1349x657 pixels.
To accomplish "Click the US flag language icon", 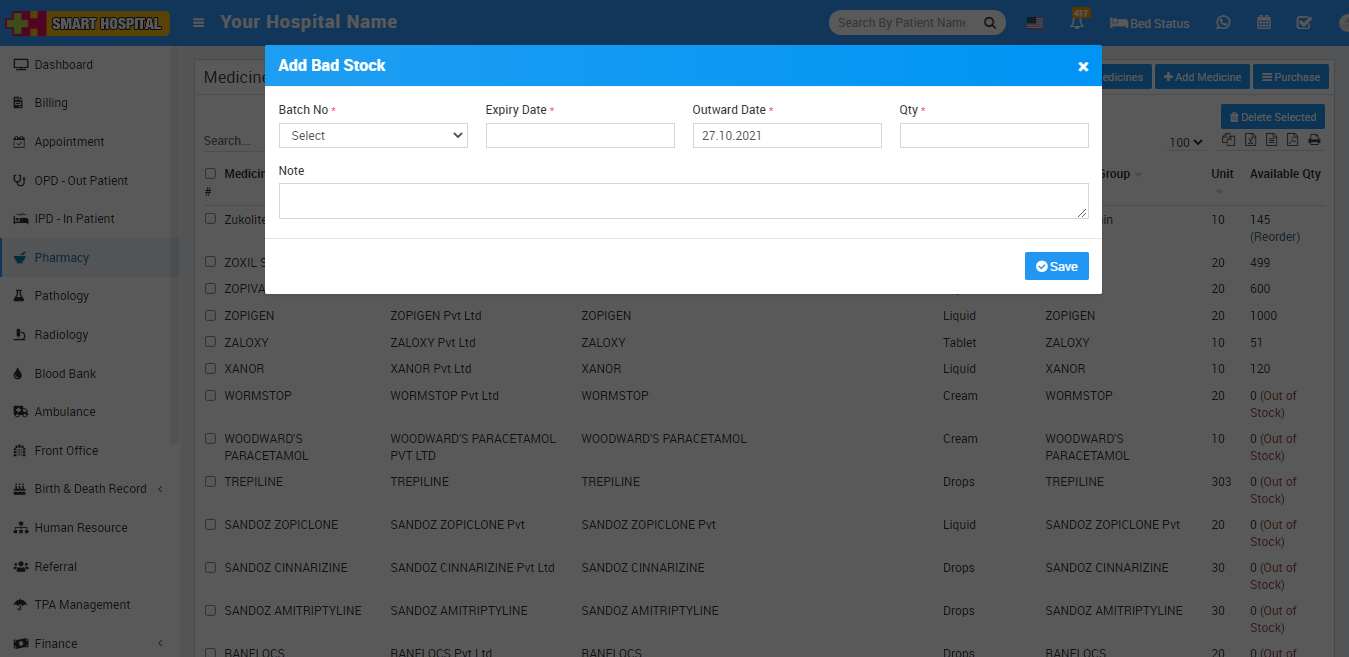I will tap(1035, 23).
